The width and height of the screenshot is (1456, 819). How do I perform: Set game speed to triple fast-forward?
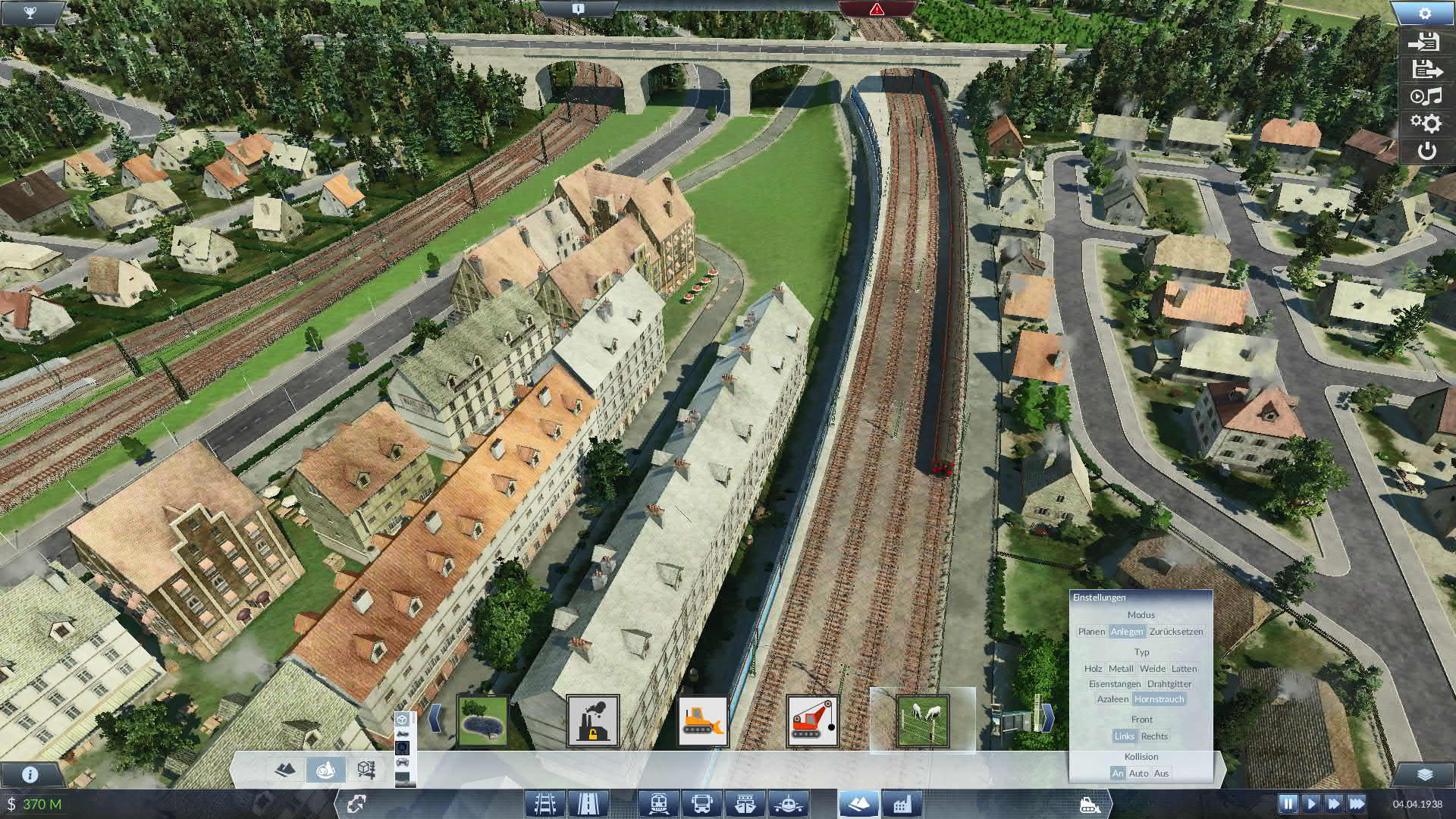tap(1357, 803)
